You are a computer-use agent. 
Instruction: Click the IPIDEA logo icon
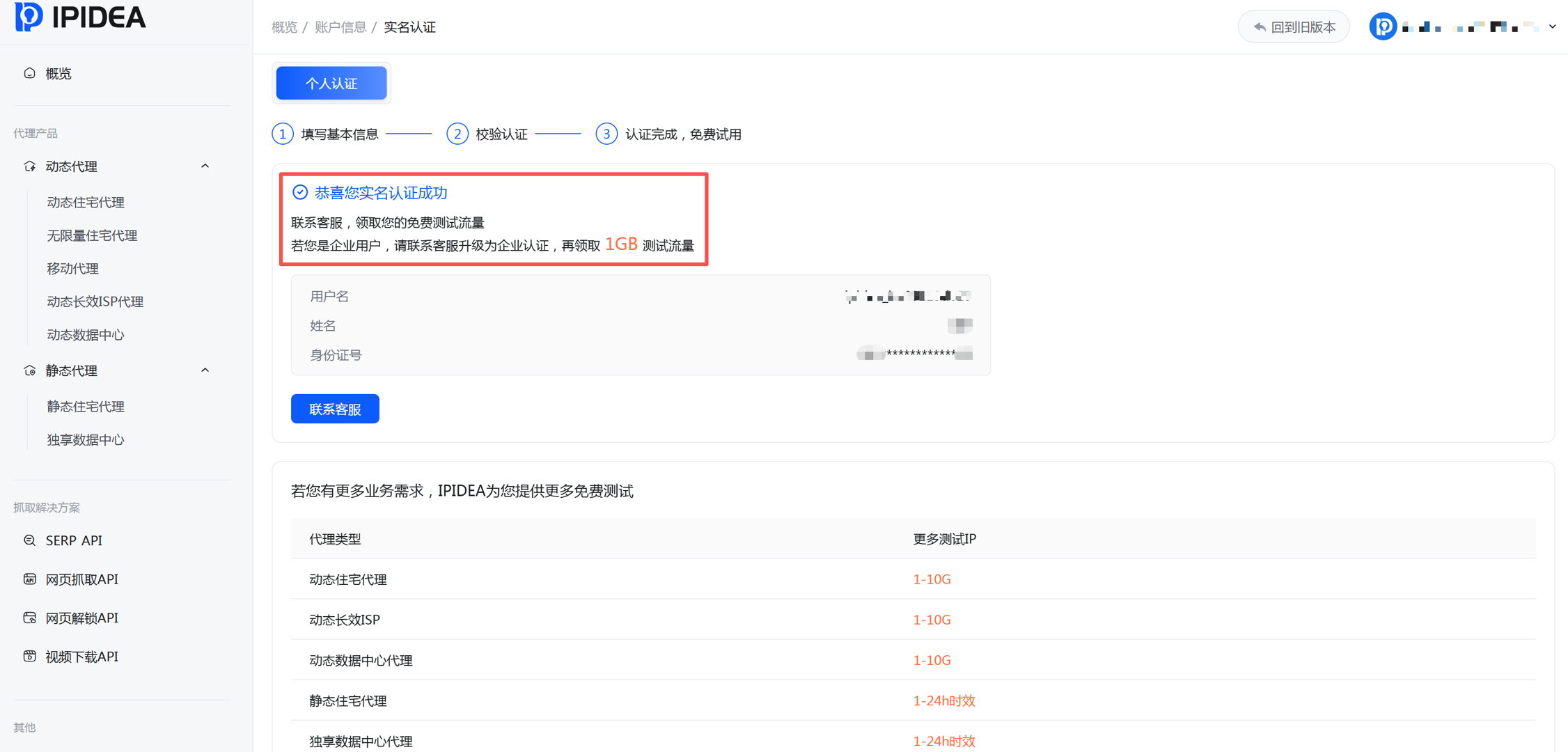pyautogui.click(x=29, y=16)
